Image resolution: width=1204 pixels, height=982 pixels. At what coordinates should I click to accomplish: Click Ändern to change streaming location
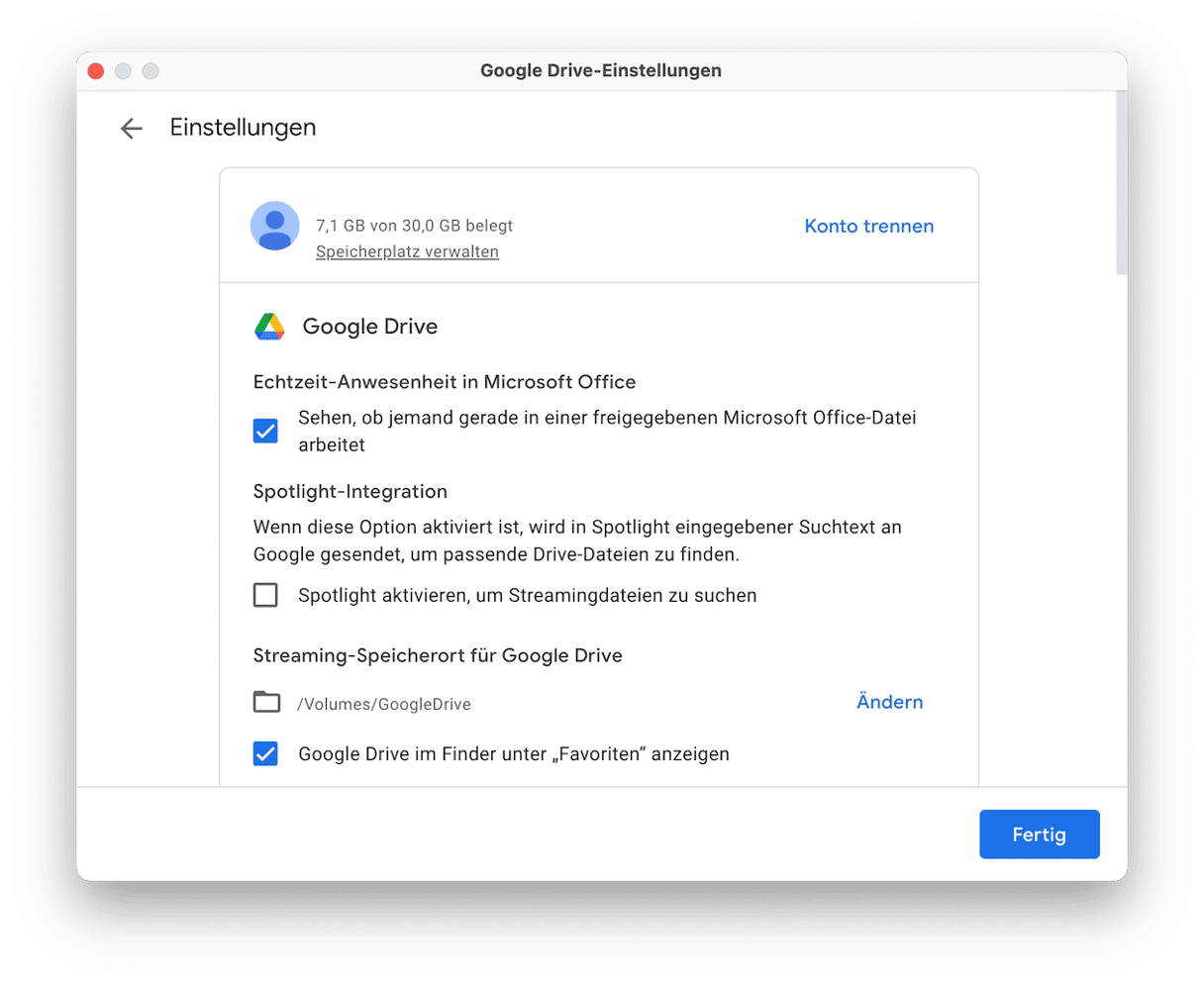[889, 702]
